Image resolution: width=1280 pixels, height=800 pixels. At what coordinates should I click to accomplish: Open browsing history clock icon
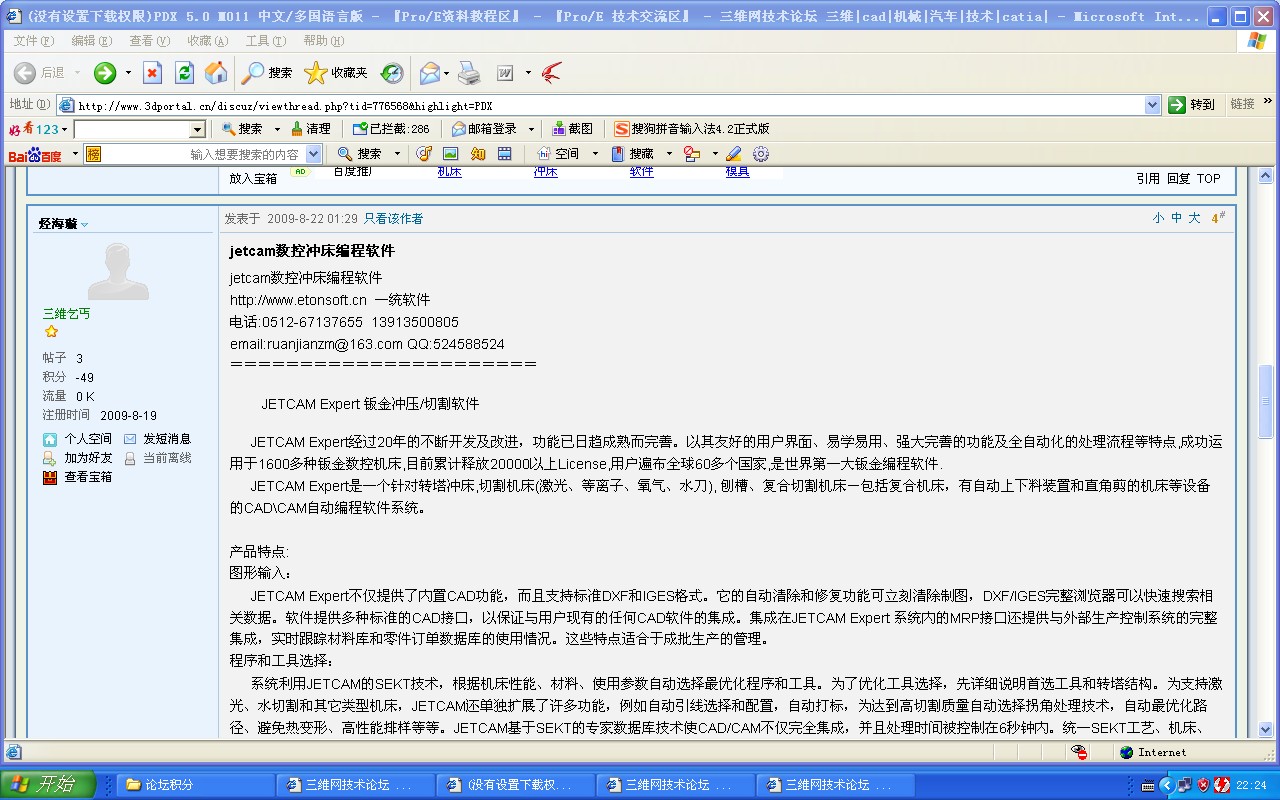tap(392, 73)
